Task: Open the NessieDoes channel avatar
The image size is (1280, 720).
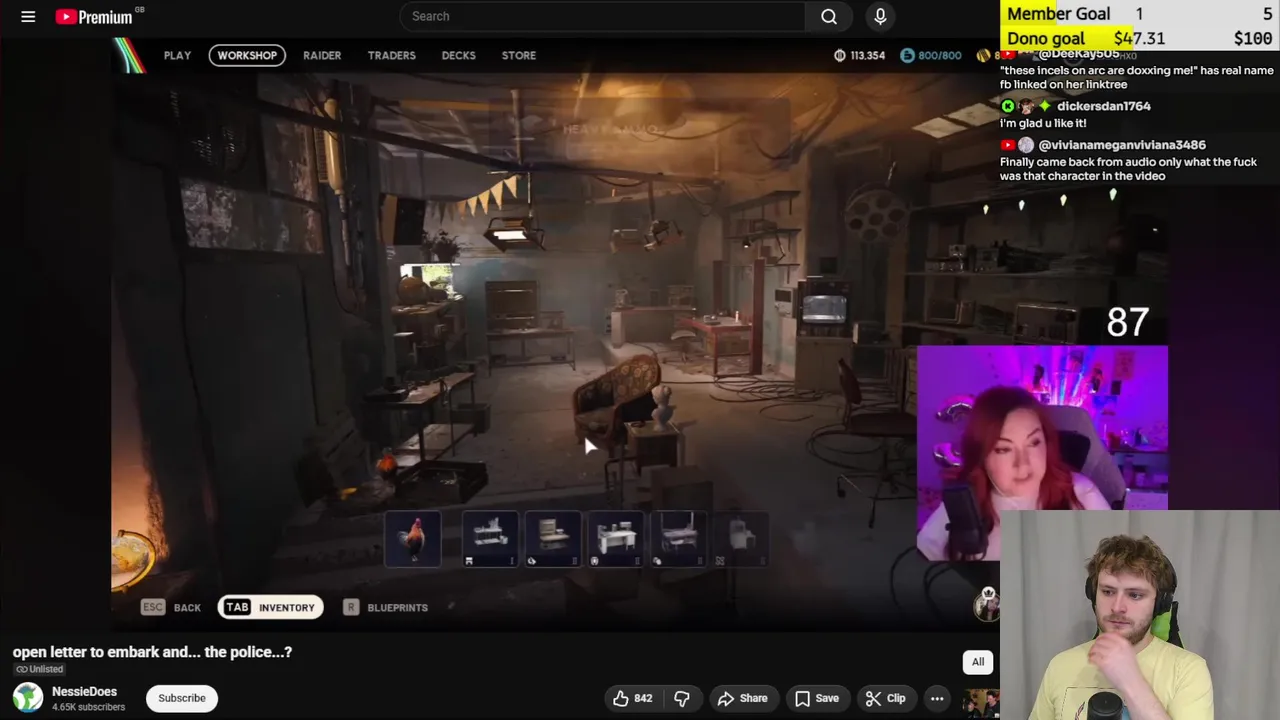Action: pos(28,697)
